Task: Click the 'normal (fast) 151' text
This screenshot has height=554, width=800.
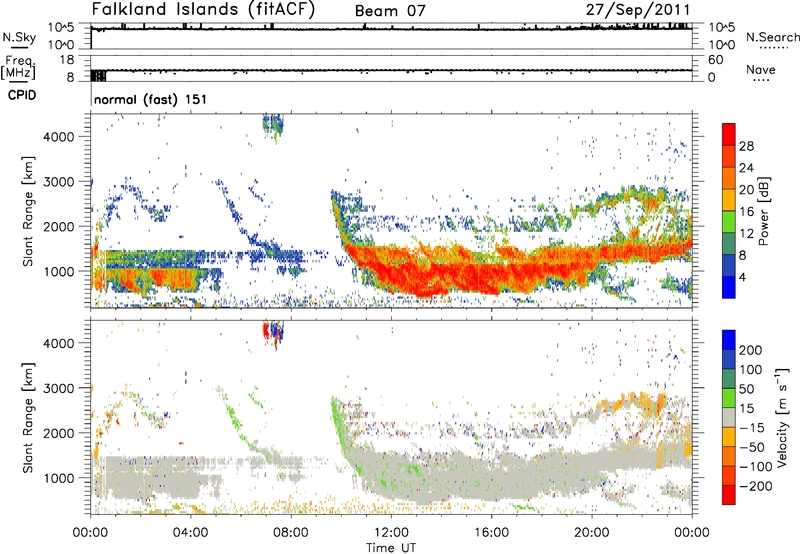Action: pos(151,99)
